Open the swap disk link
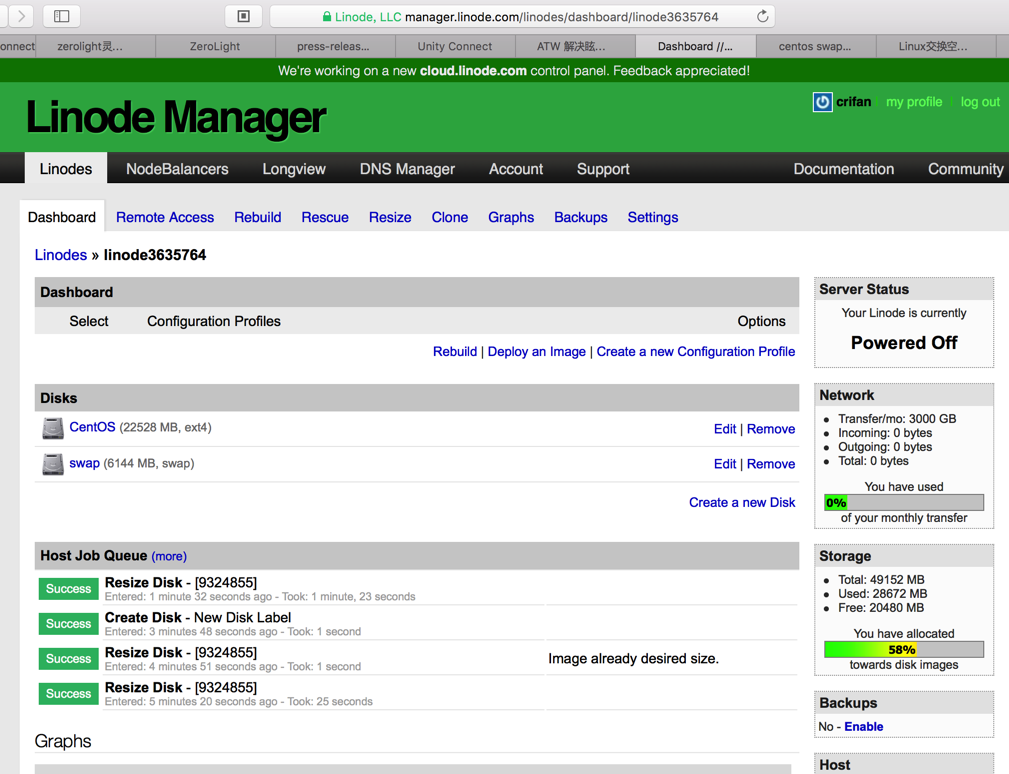Image resolution: width=1009 pixels, height=774 pixels. click(84, 463)
